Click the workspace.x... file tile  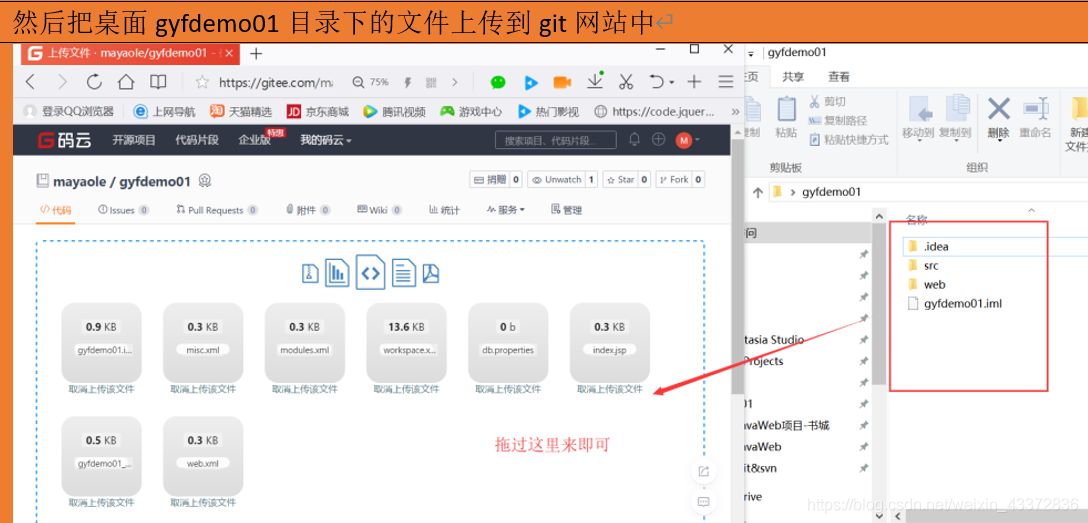[407, 342]
